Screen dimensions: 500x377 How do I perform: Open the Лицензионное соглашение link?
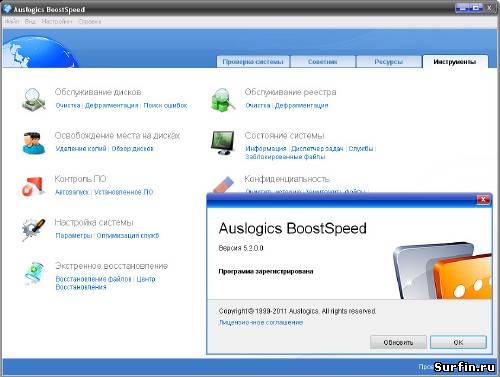[261, 323]
